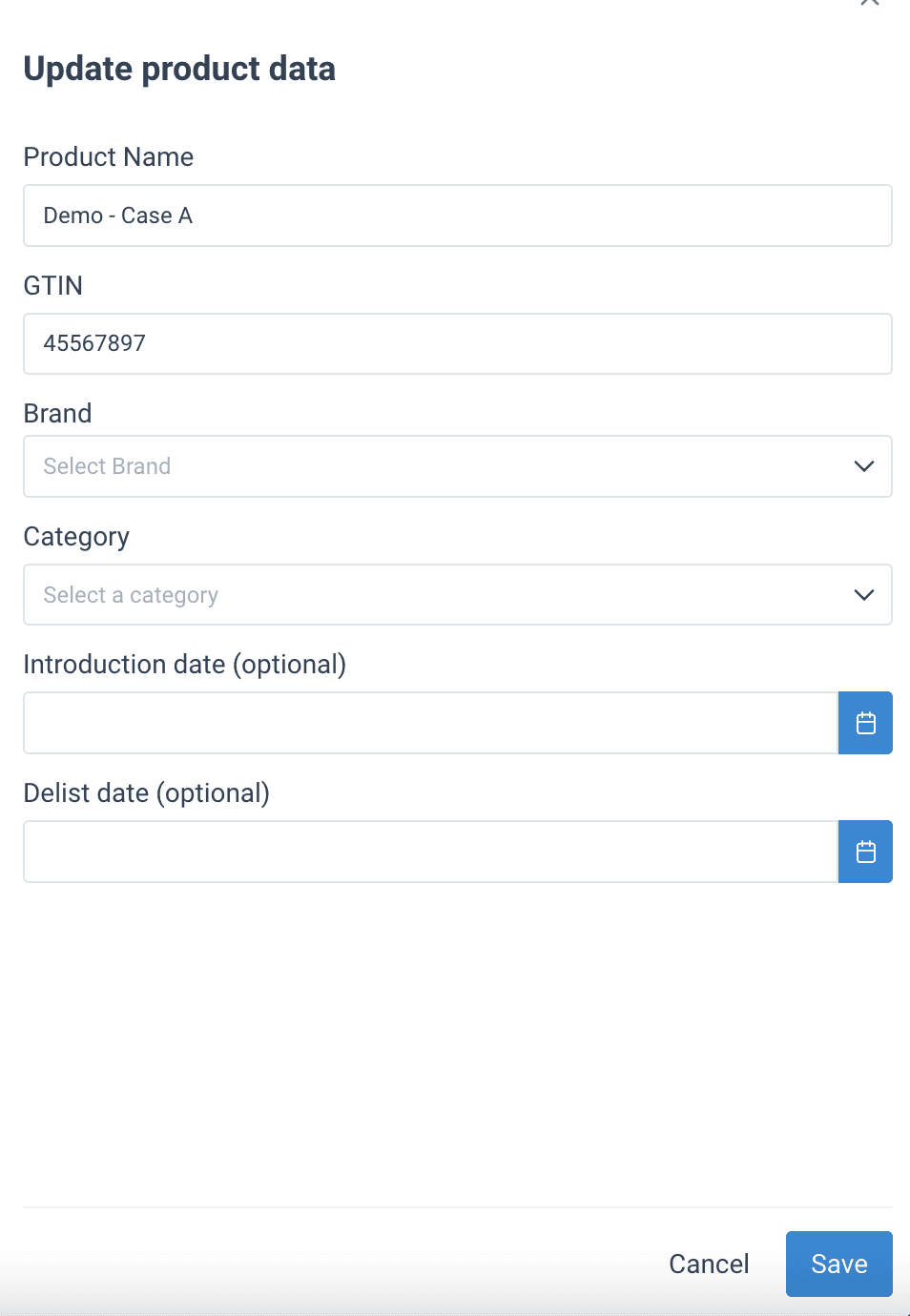The image size is (910, 1316).
Task: Click the Introduction date (optional) label
Action: point(184,665)
